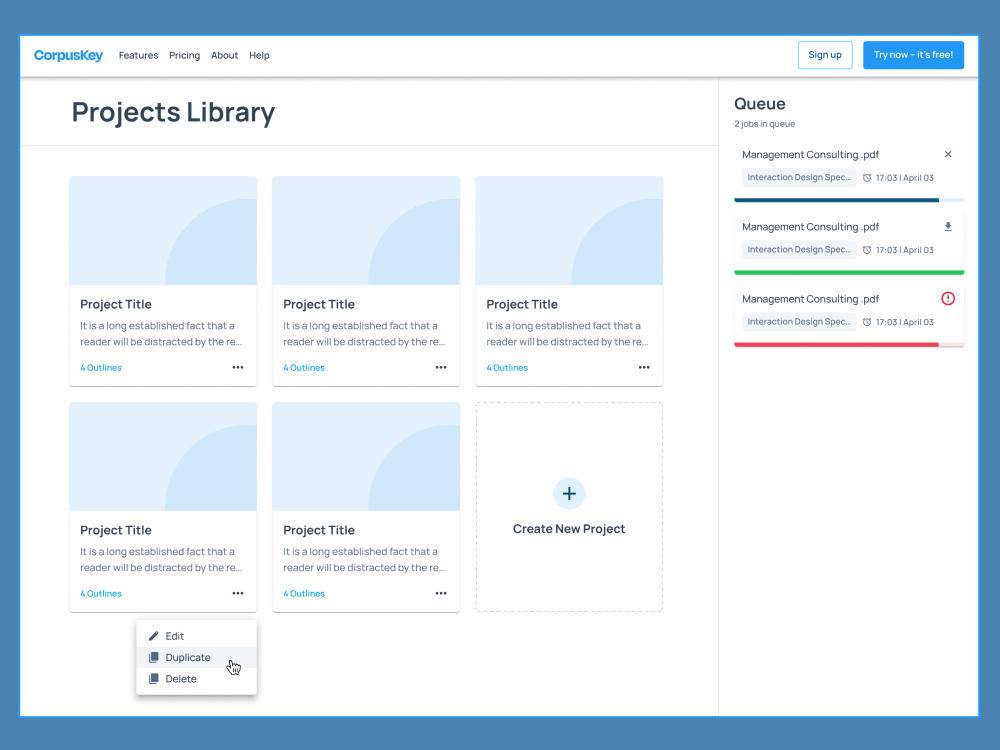Open bottom-middle project card thumbnail
Image resolution: width=1000 pixels, height=750 pixels.
point(366,457)
